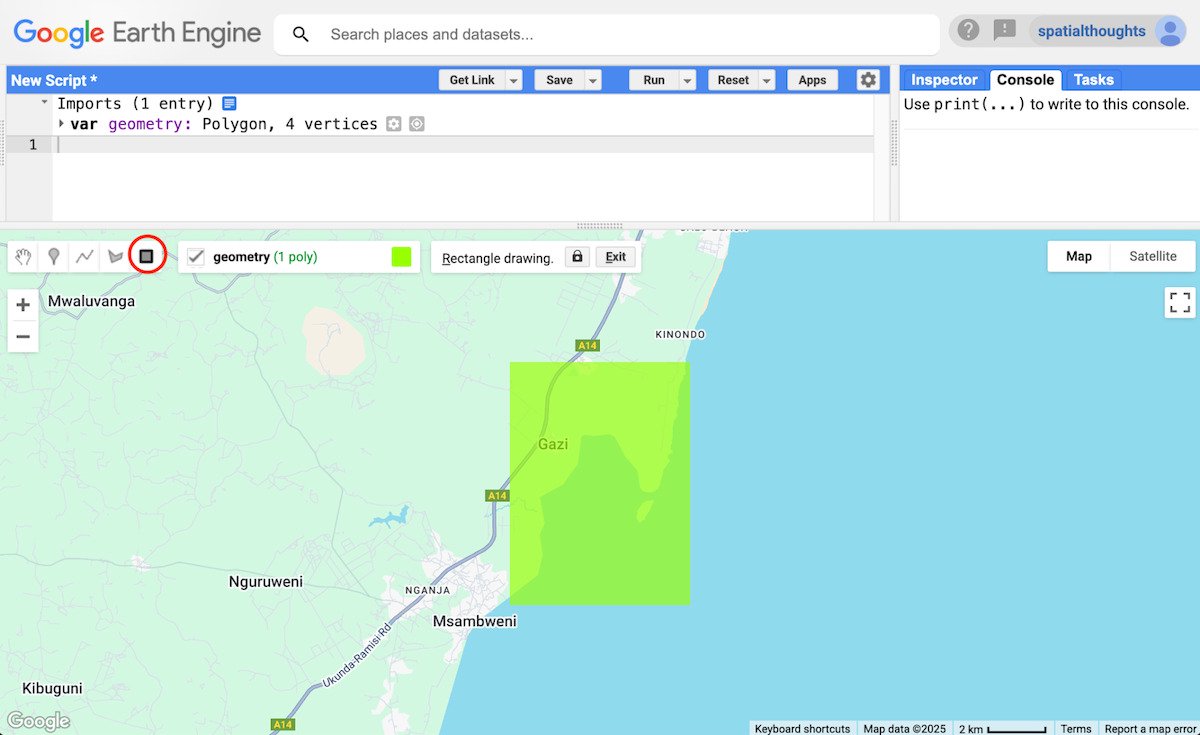Image resolution: width=1200 pixels, height=735 pixels.
Task: Activate the rectangle drawing tool
Action: [147, 255]
